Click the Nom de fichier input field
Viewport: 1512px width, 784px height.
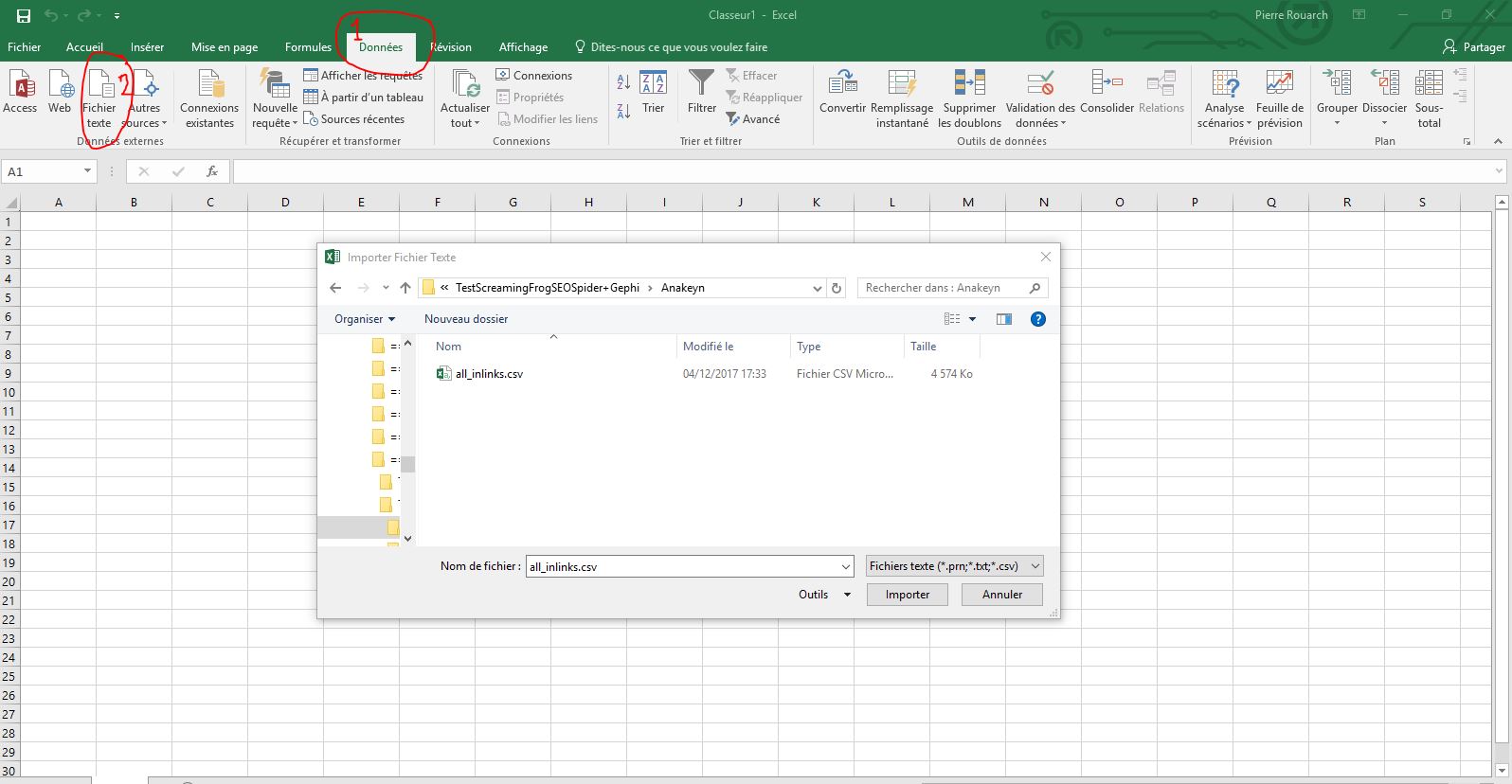point(691,566)
